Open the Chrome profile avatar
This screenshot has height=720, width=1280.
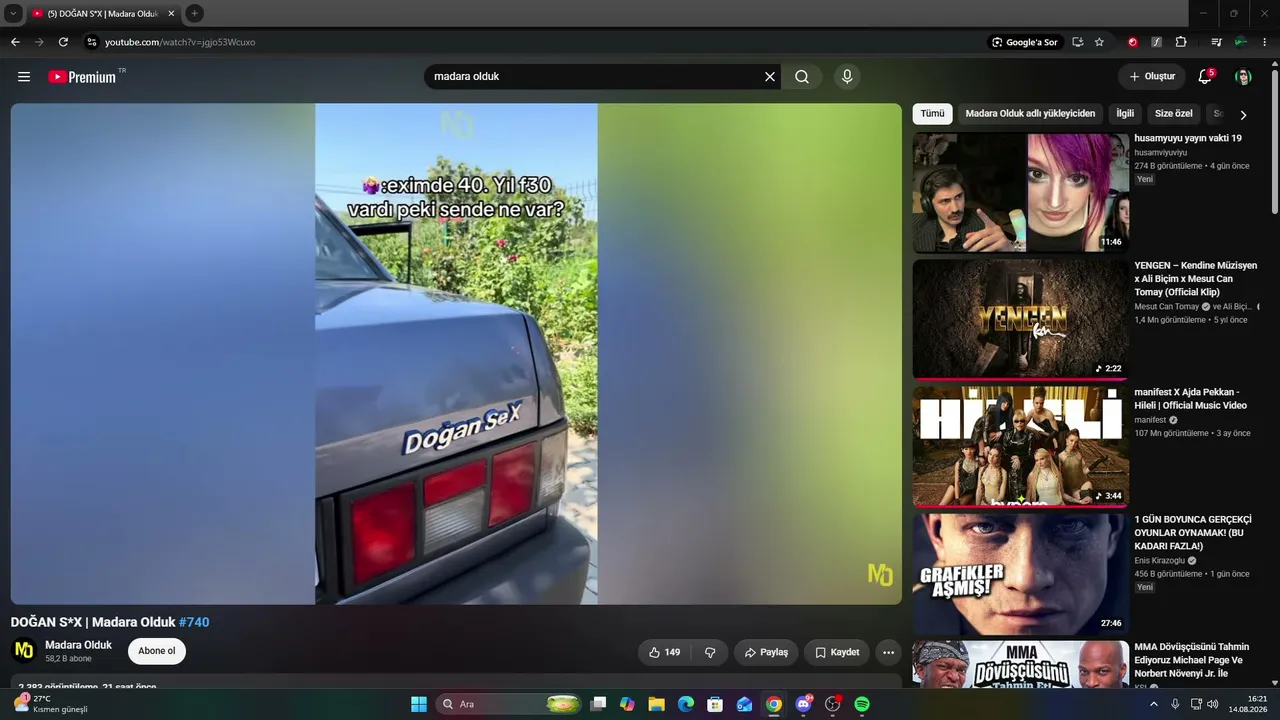[1240, 42]
